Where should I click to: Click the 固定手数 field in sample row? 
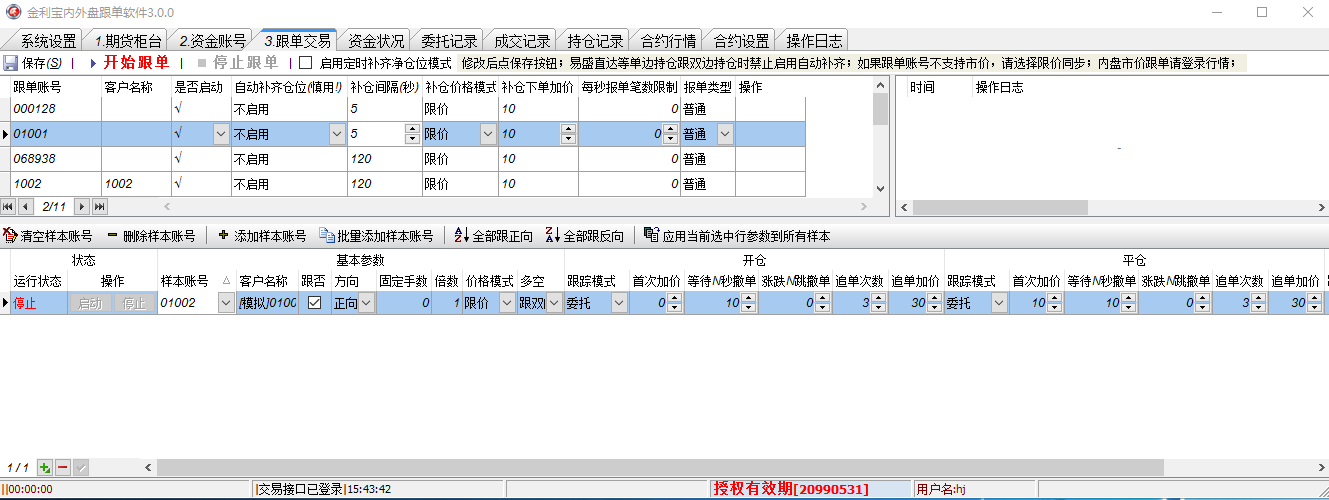pos(404,303)
